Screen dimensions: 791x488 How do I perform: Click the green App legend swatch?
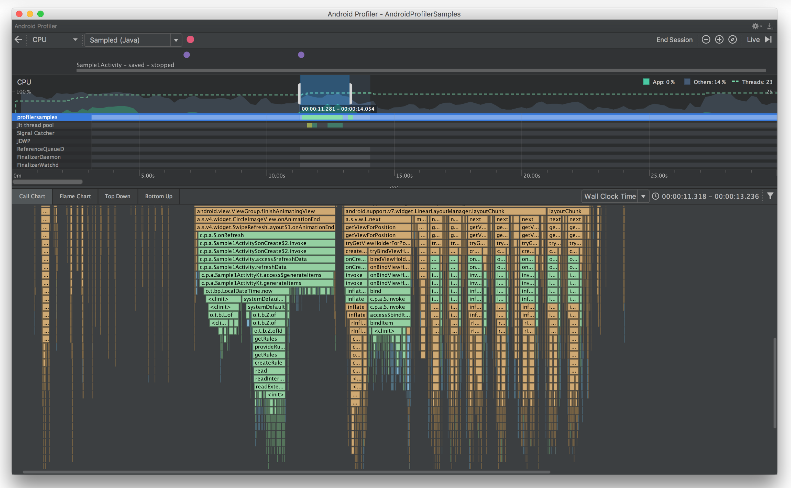(646, 82)
